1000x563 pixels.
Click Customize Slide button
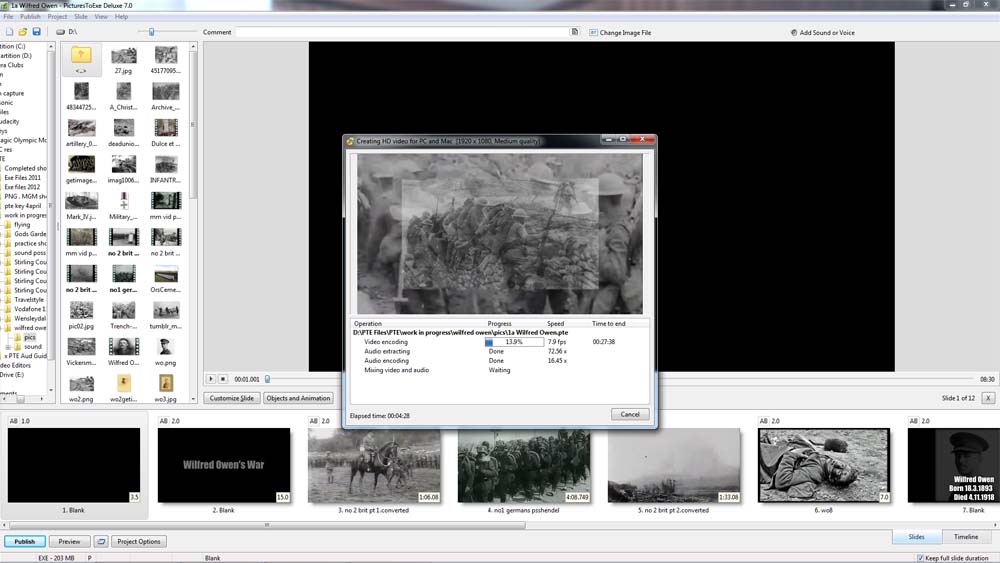tap(232, 398)
